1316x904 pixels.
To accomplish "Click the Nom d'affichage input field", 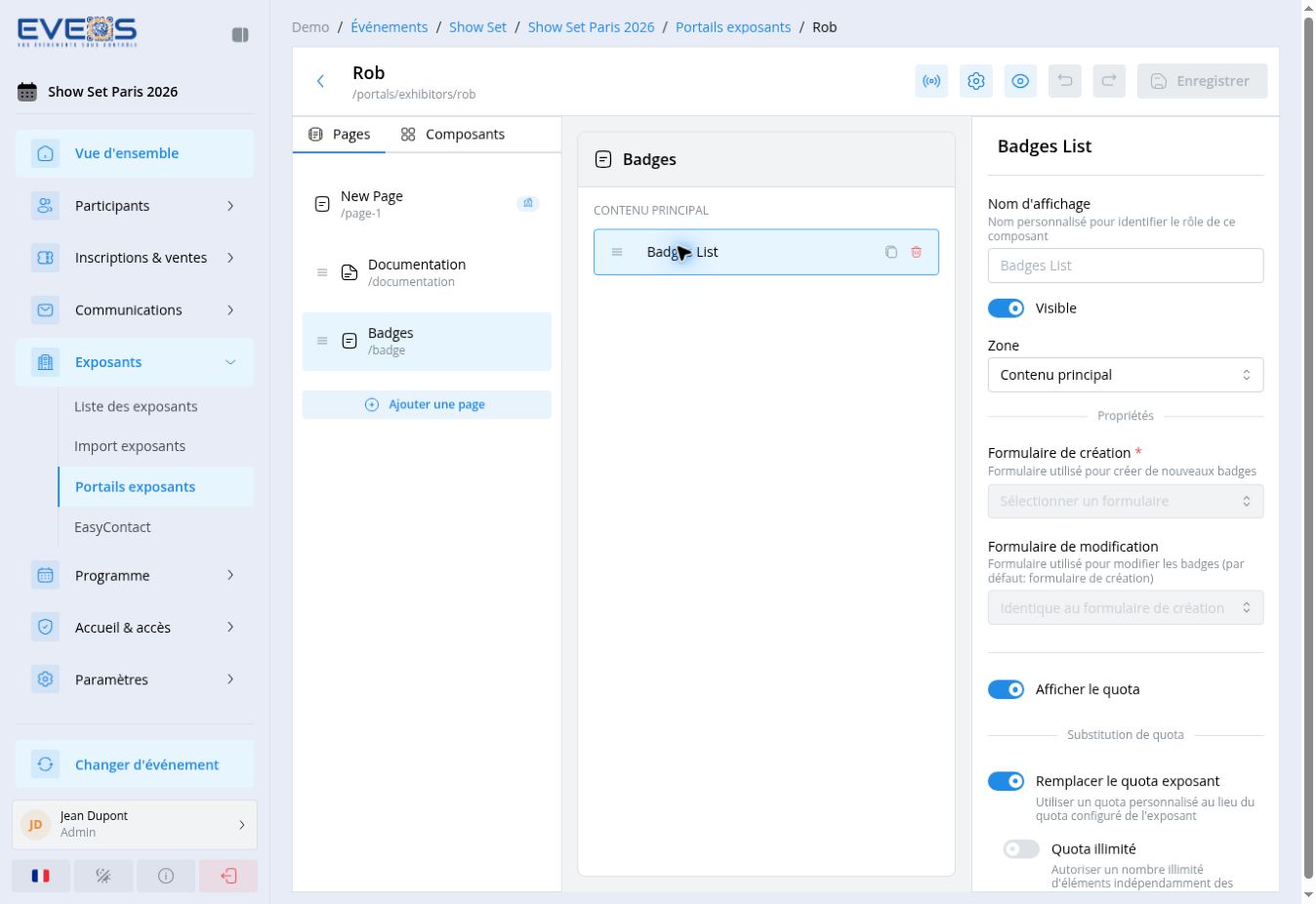I will pos(1126,266).
